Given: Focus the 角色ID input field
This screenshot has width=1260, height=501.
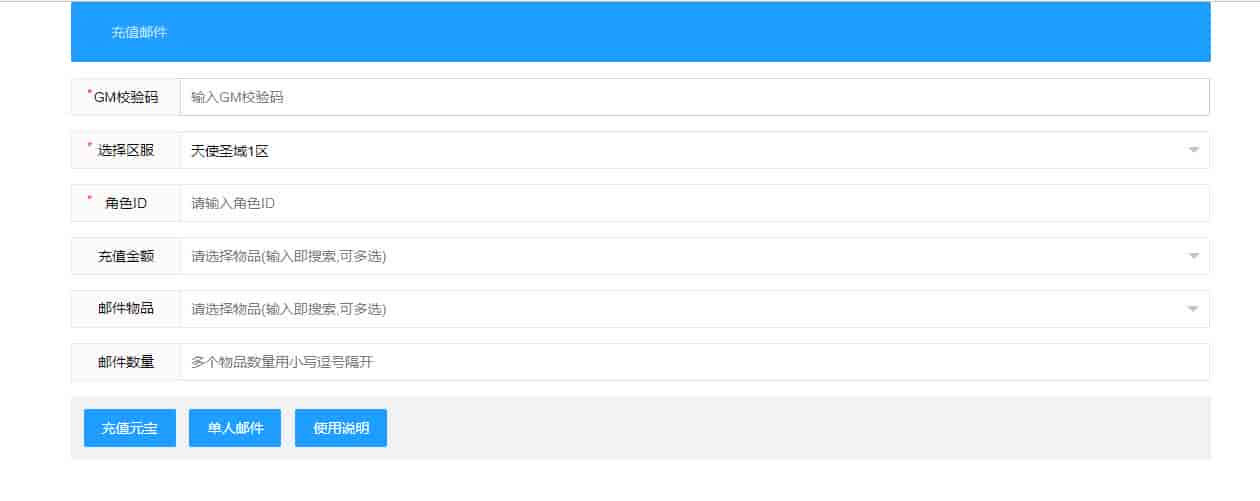Looking at the screenshot, I should click(694, 203).
